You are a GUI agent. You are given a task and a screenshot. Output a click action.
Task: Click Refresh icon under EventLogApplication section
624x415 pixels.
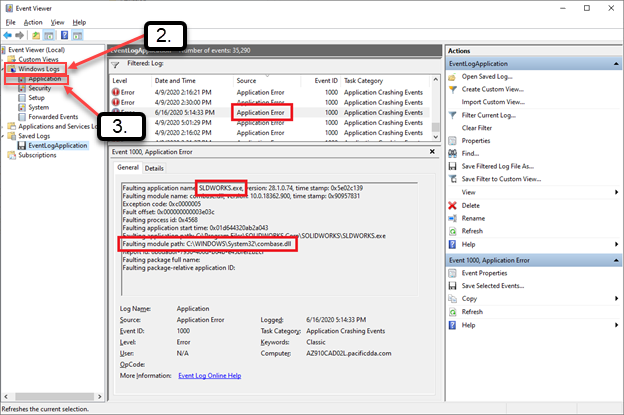(x=452, y=231)
